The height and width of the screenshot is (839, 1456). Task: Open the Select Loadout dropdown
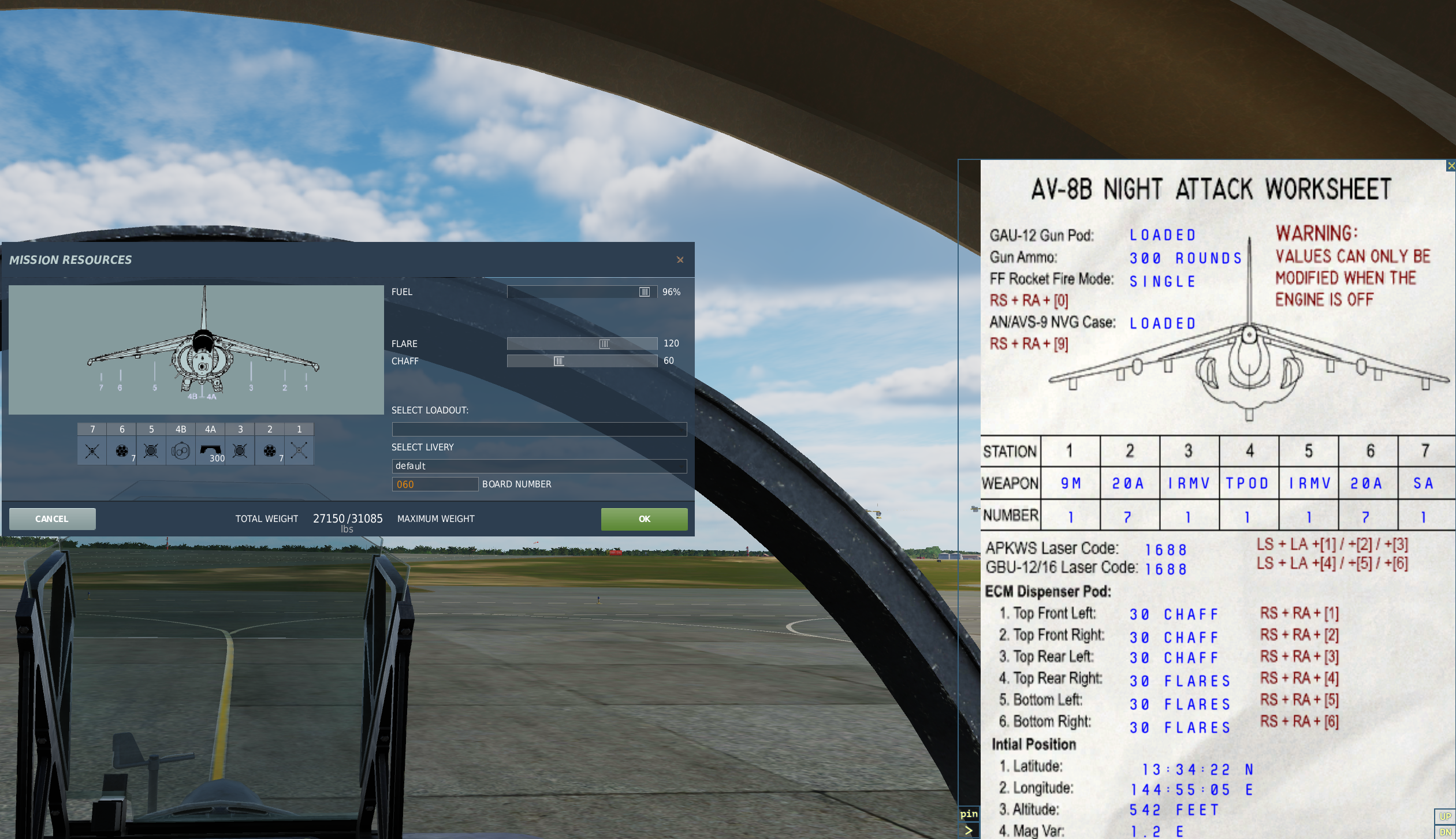539,429
